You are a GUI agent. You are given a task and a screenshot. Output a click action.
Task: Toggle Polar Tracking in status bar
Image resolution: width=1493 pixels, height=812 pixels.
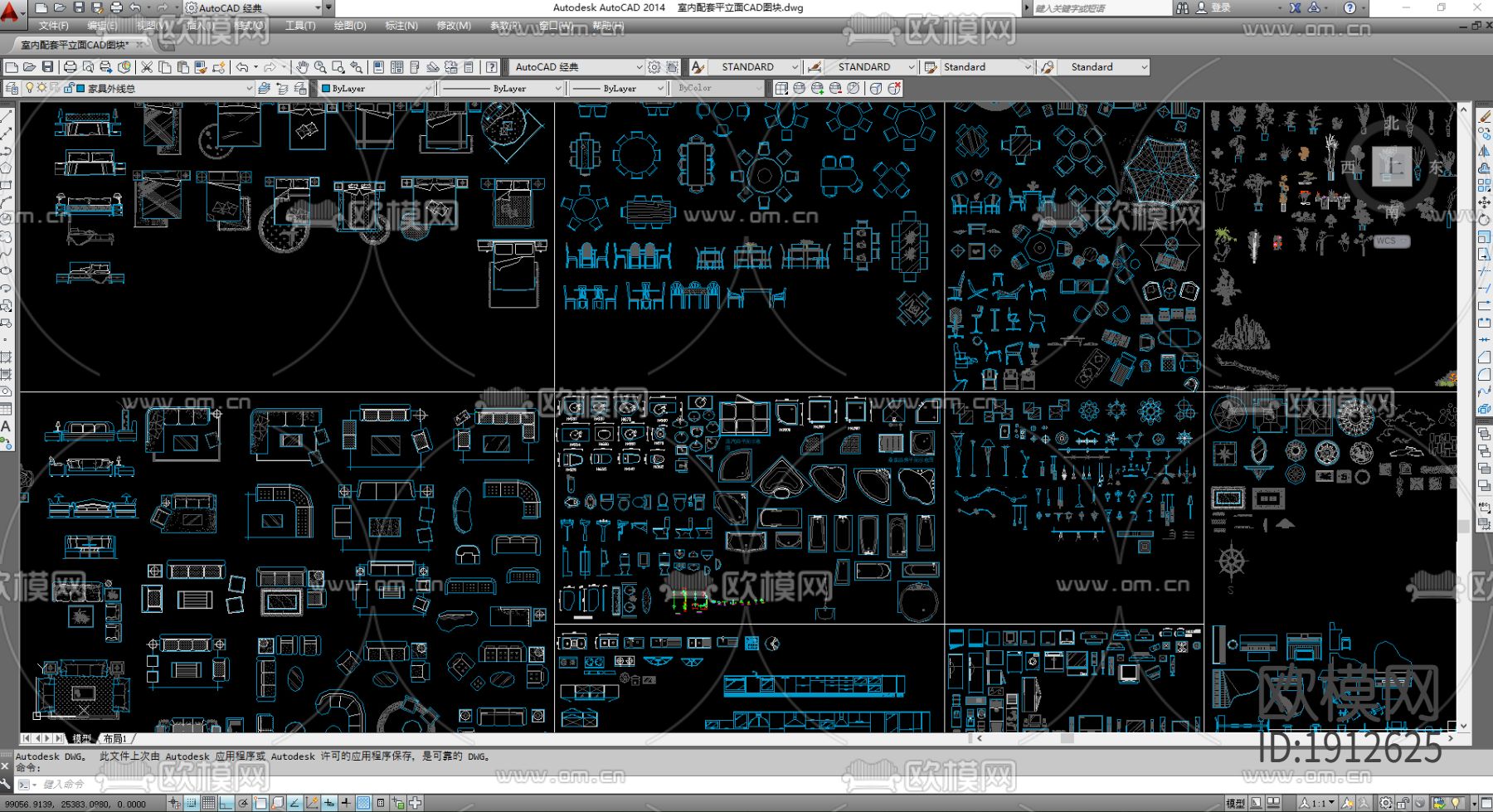tap(243, 803)
